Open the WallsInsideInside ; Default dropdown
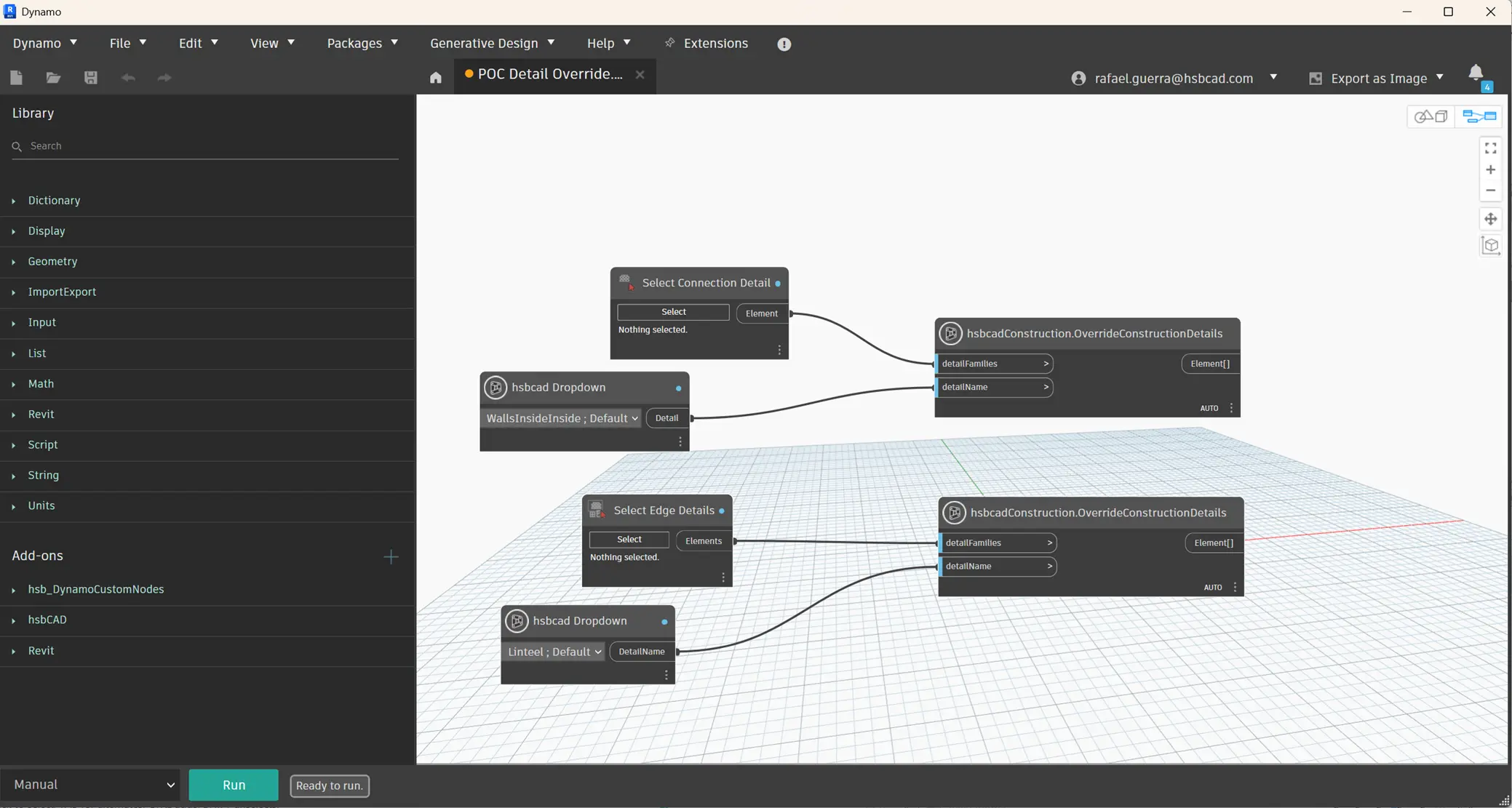1512x808 pixels. click(562, 418)
